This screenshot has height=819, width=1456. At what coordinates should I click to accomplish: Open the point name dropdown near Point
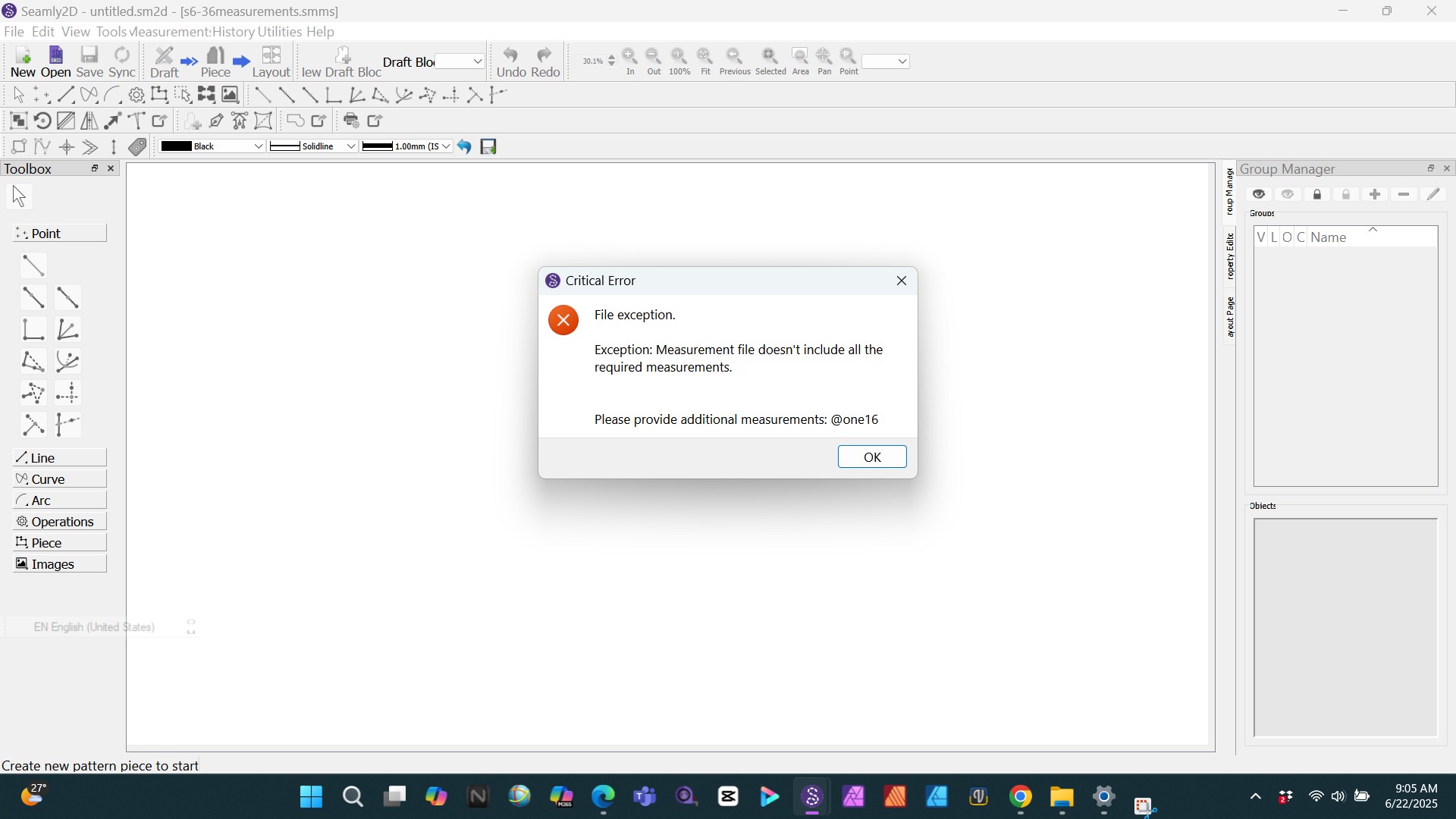pyautogui.click(x=886, y=61)
